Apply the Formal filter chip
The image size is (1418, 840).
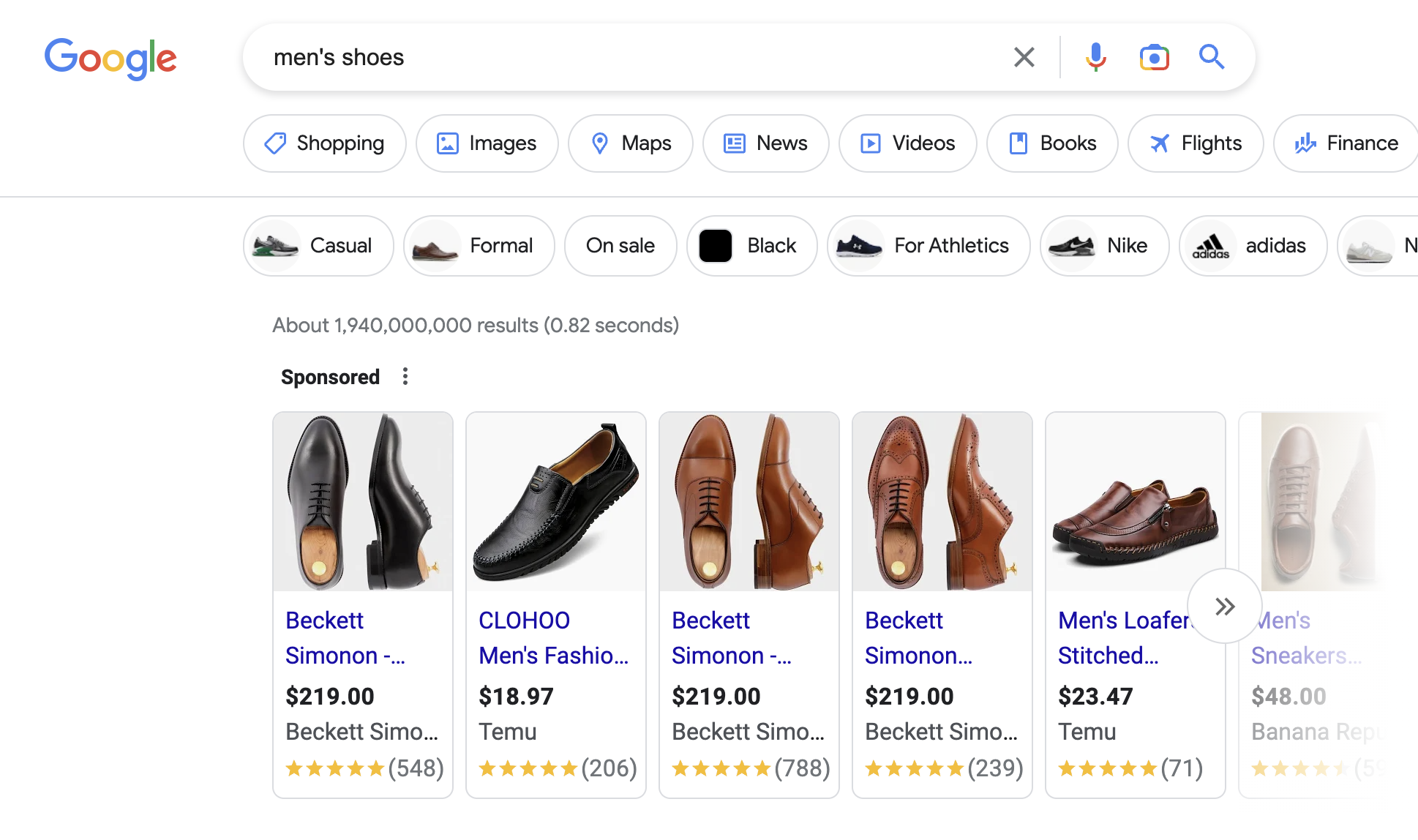click(x=479, y=246)
